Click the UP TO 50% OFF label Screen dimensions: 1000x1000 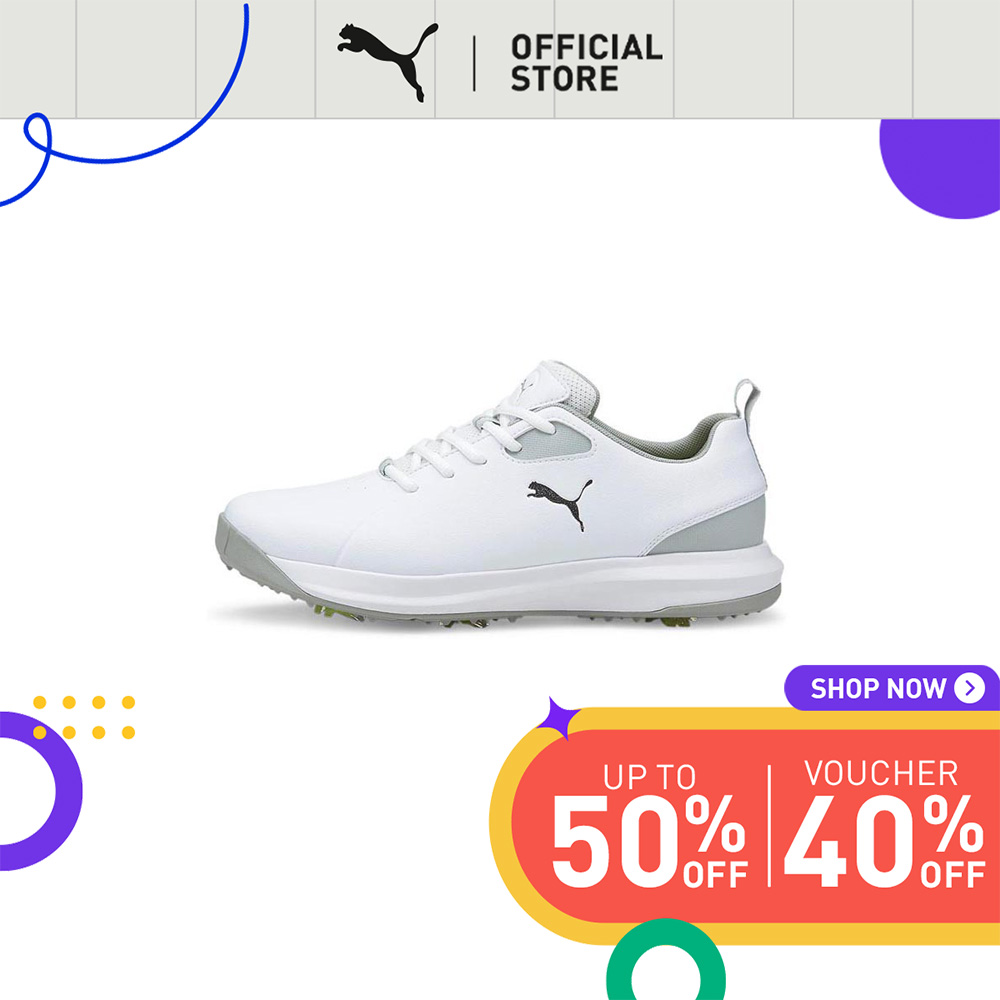(649, 825)
